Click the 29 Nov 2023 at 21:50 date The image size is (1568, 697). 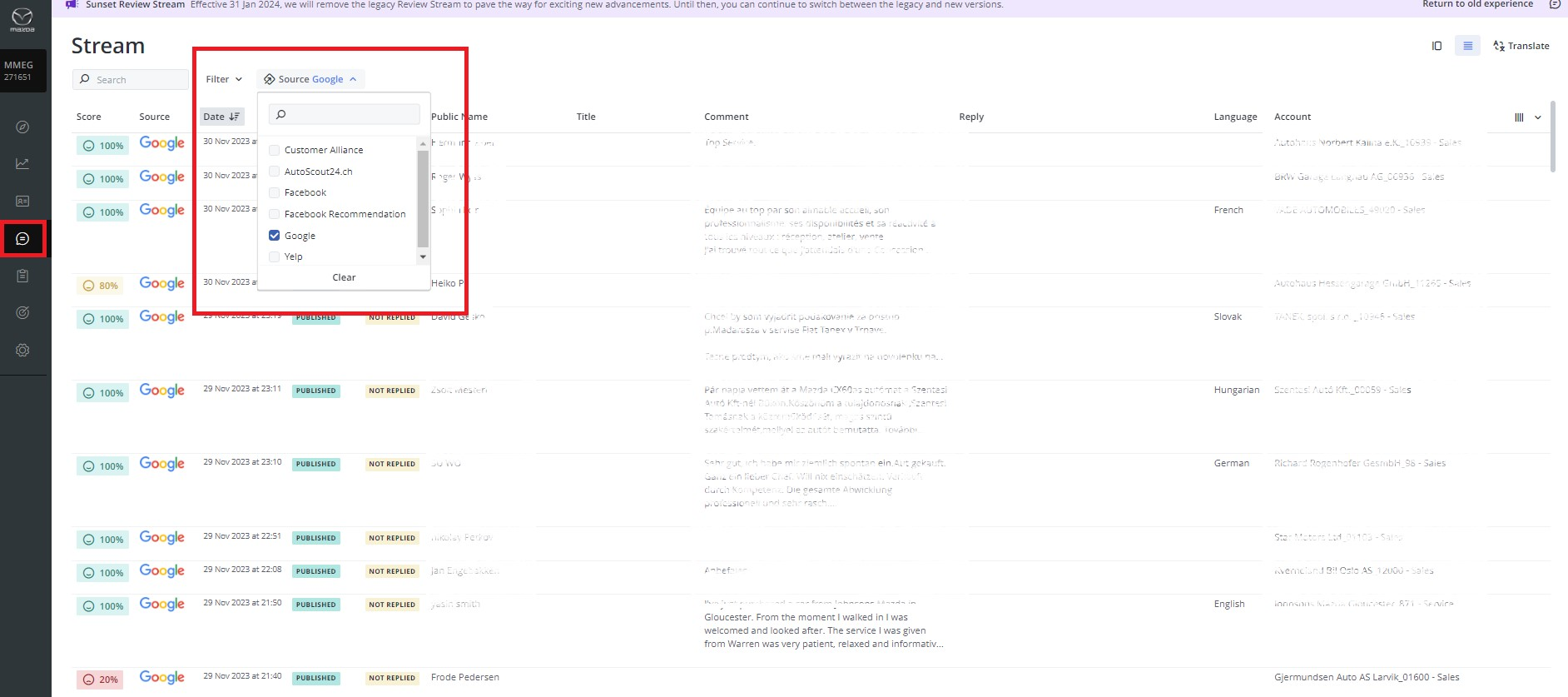click(242, 603)
